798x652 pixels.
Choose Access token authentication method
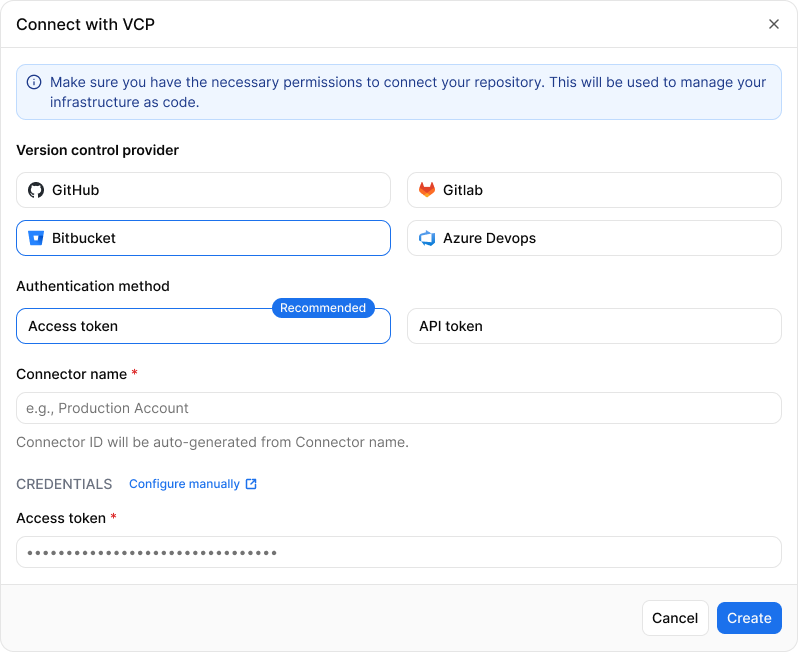(x=204, y=326)
